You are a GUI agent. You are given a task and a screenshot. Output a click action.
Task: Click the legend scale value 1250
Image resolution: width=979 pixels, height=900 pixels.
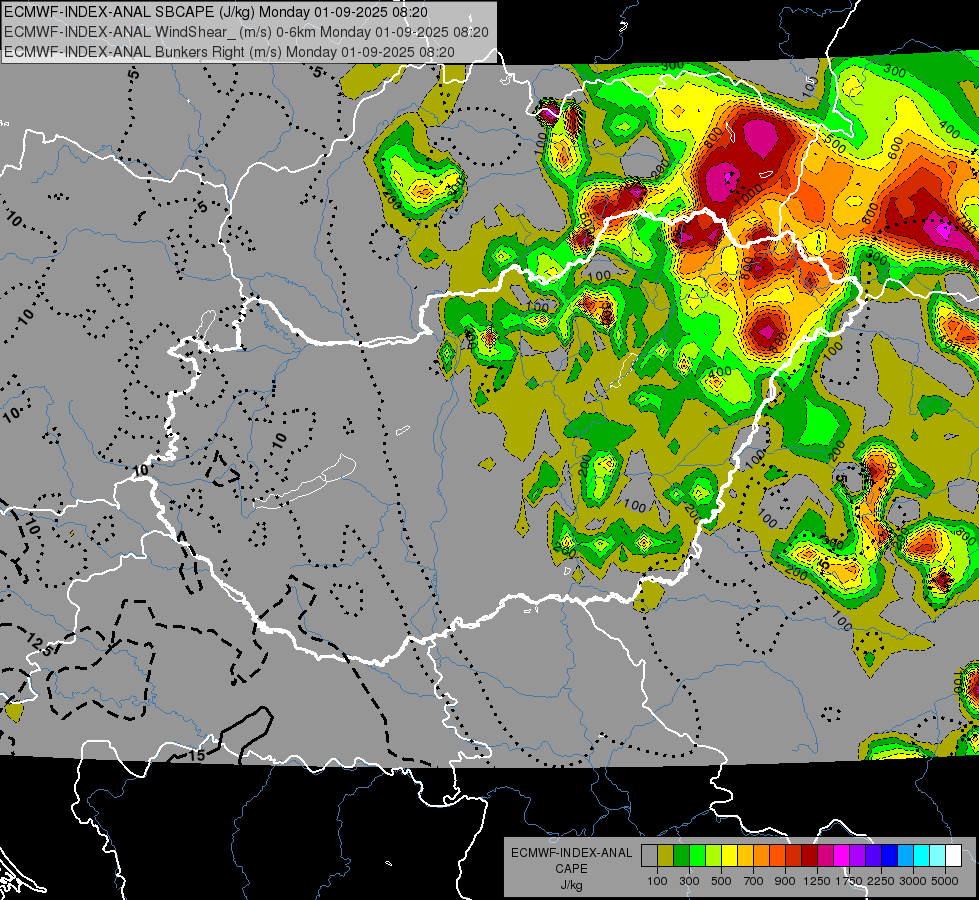(x=817, y=881)
